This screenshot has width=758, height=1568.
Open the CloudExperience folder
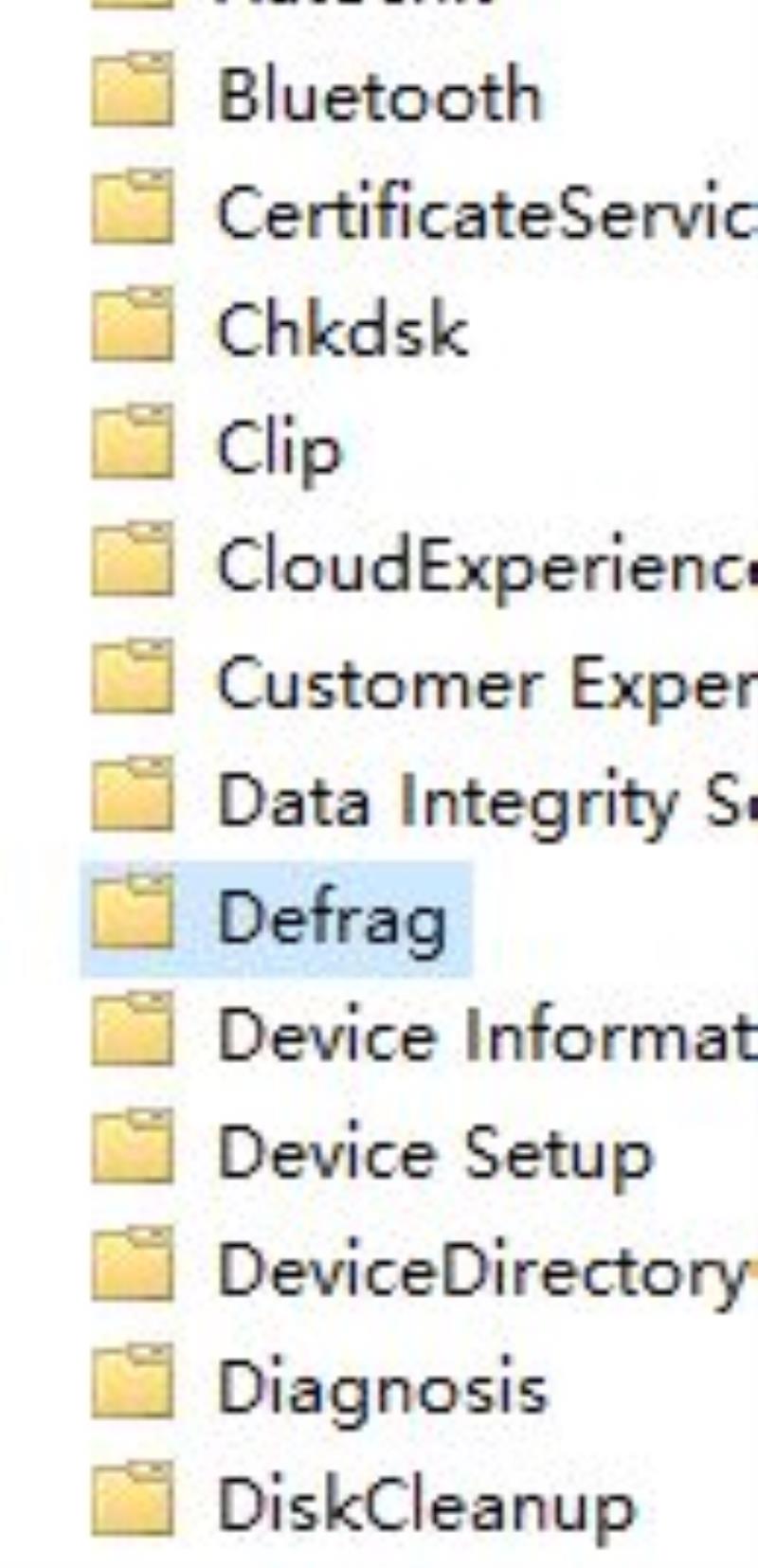(487, 567)
